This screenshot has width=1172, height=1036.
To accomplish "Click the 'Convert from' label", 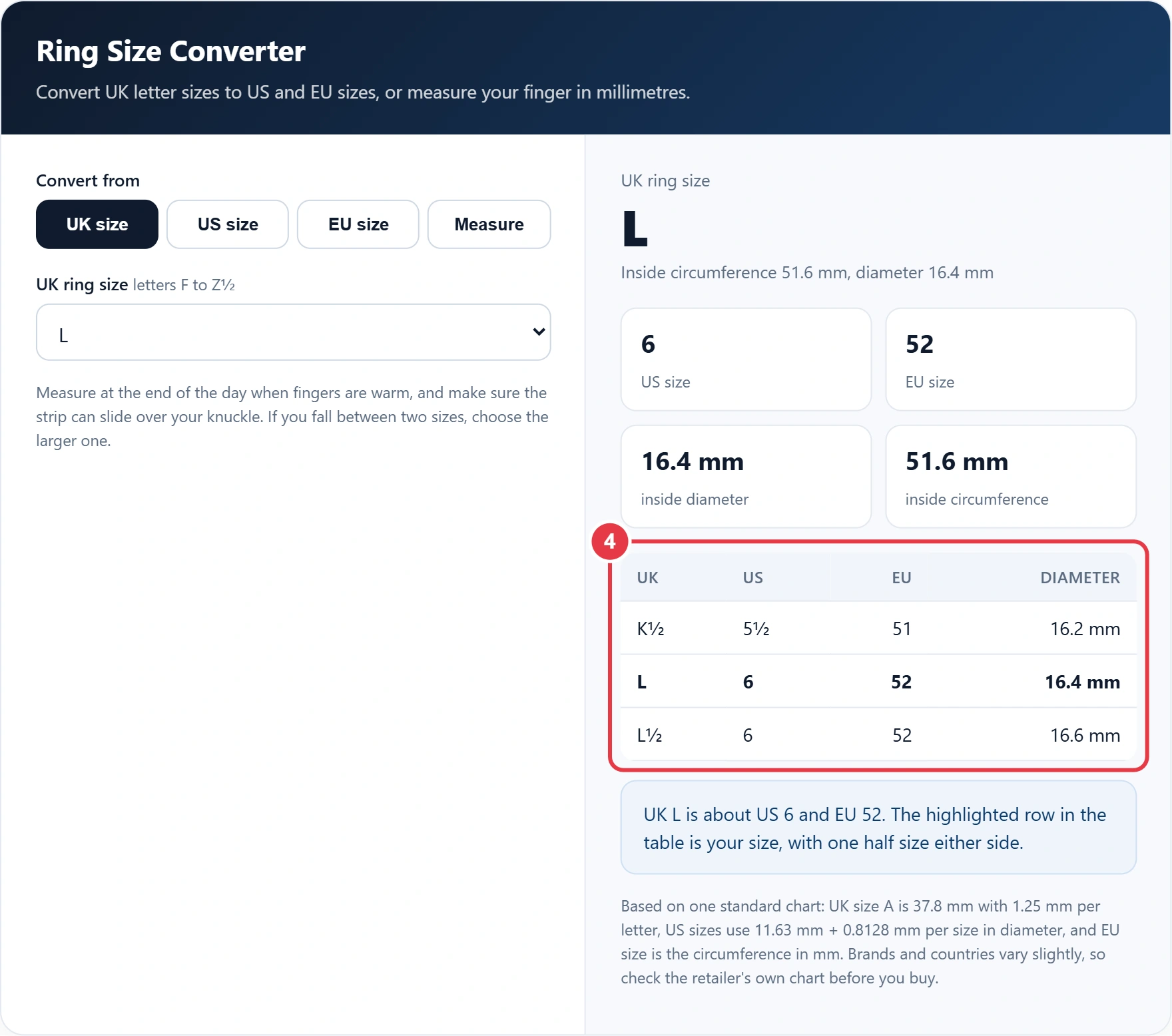I will (x=88, y=180).
